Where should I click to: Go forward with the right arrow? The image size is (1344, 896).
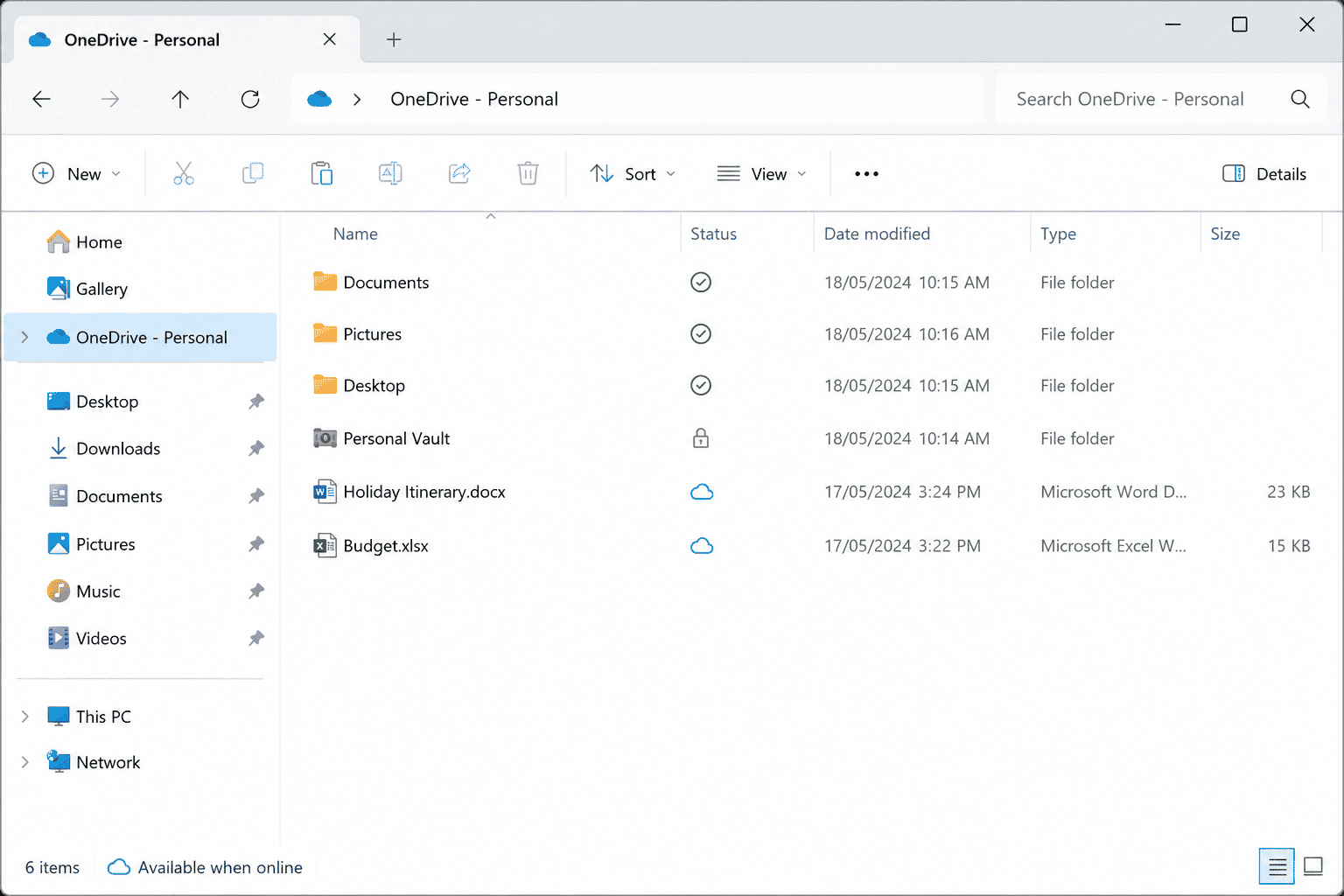(110, 99)
